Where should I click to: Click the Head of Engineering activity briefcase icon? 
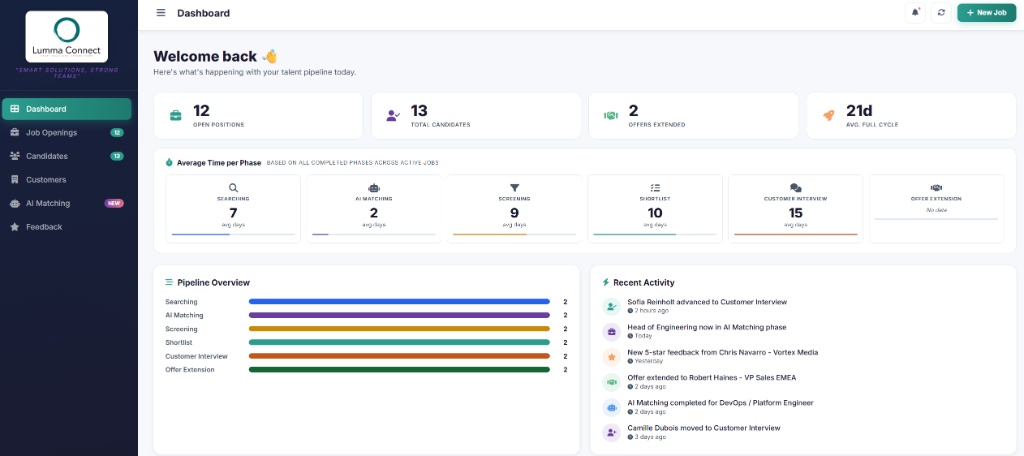[x=611, y=331]
